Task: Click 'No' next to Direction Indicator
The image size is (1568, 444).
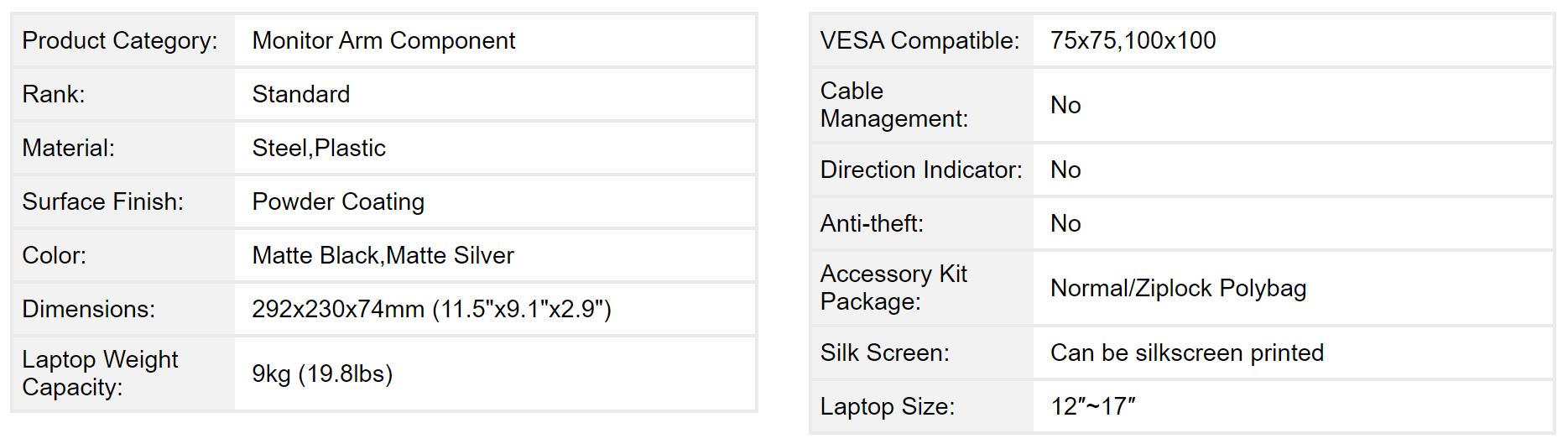Action: [1065, 170]
